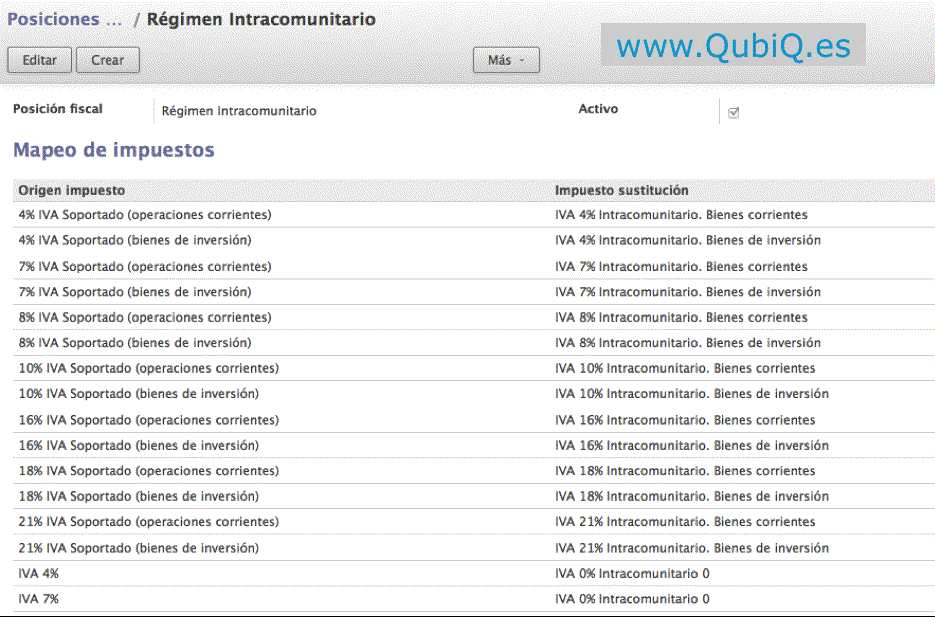Sort by Impuesto sustitución column header

(621, 190)
